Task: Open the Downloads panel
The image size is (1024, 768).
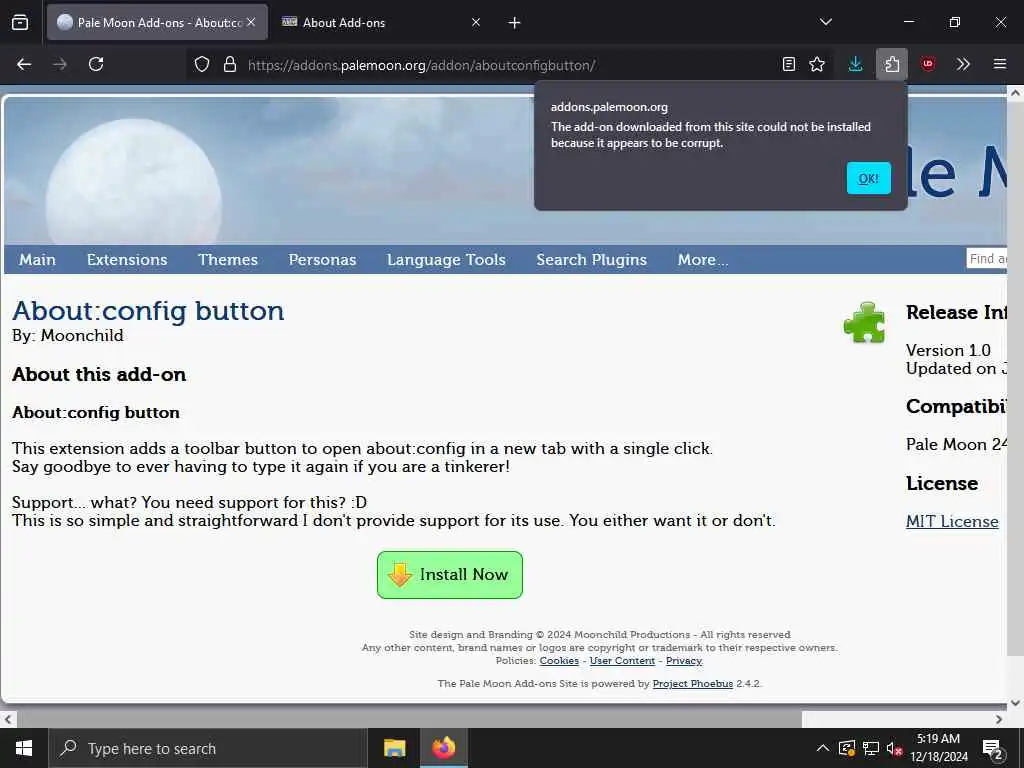Action: coord(856,64)
